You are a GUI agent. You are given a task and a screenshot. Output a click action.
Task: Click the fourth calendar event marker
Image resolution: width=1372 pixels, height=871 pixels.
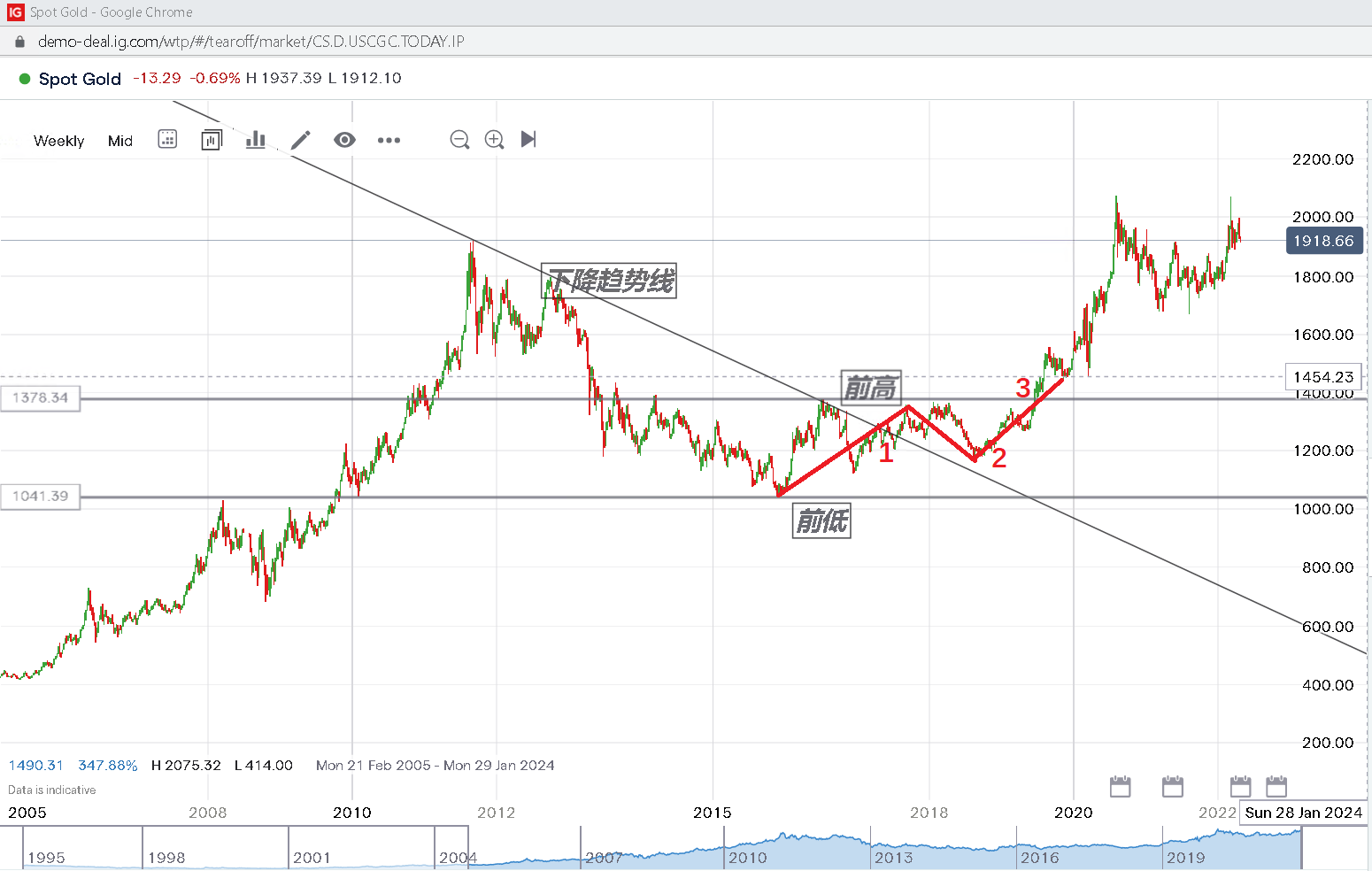pos(1276,785)
